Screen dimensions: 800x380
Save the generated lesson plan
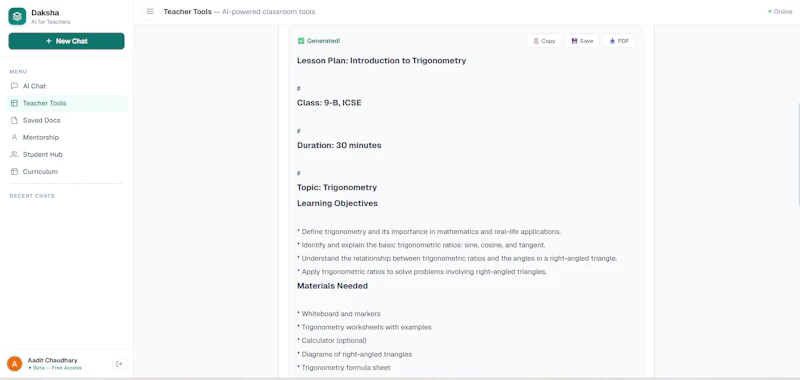(582, 41)
